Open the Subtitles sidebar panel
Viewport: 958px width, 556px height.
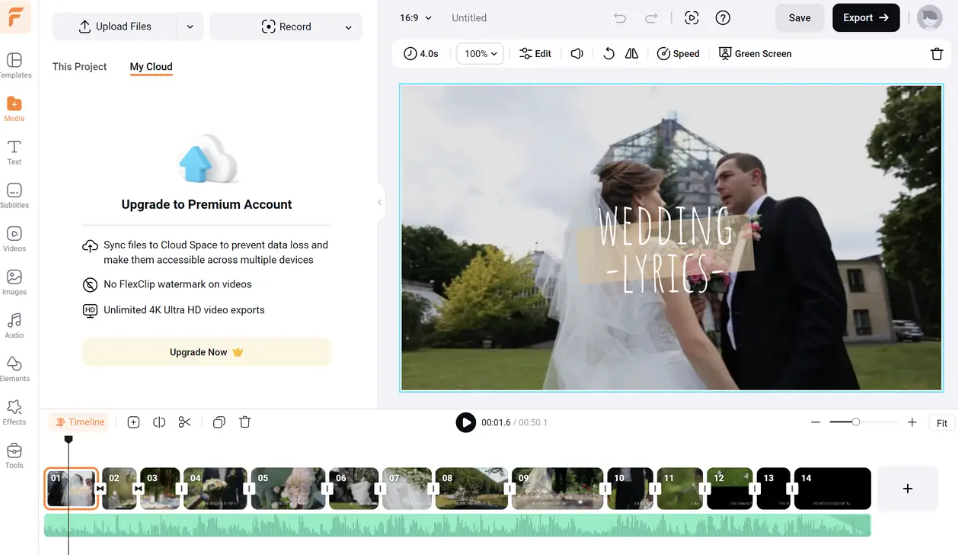point(14,196)
